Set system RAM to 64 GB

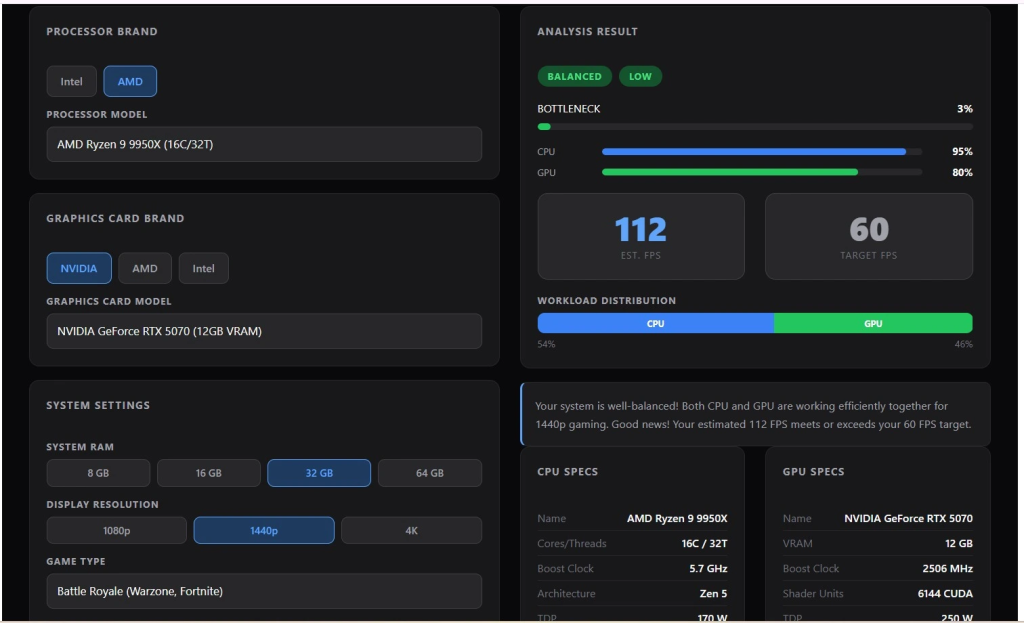[430, 473]
